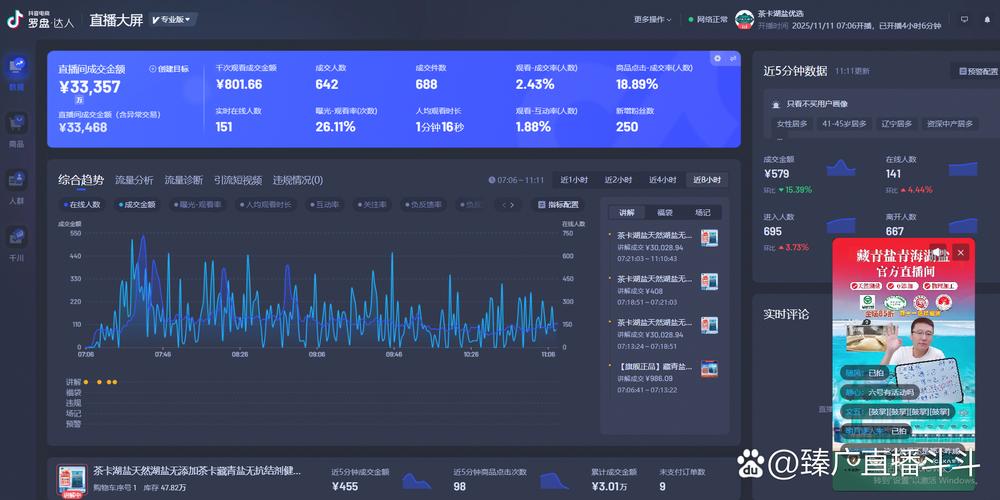
Task: Select the 福袋 tab in side panel
Action: click(x=665, y=212)
